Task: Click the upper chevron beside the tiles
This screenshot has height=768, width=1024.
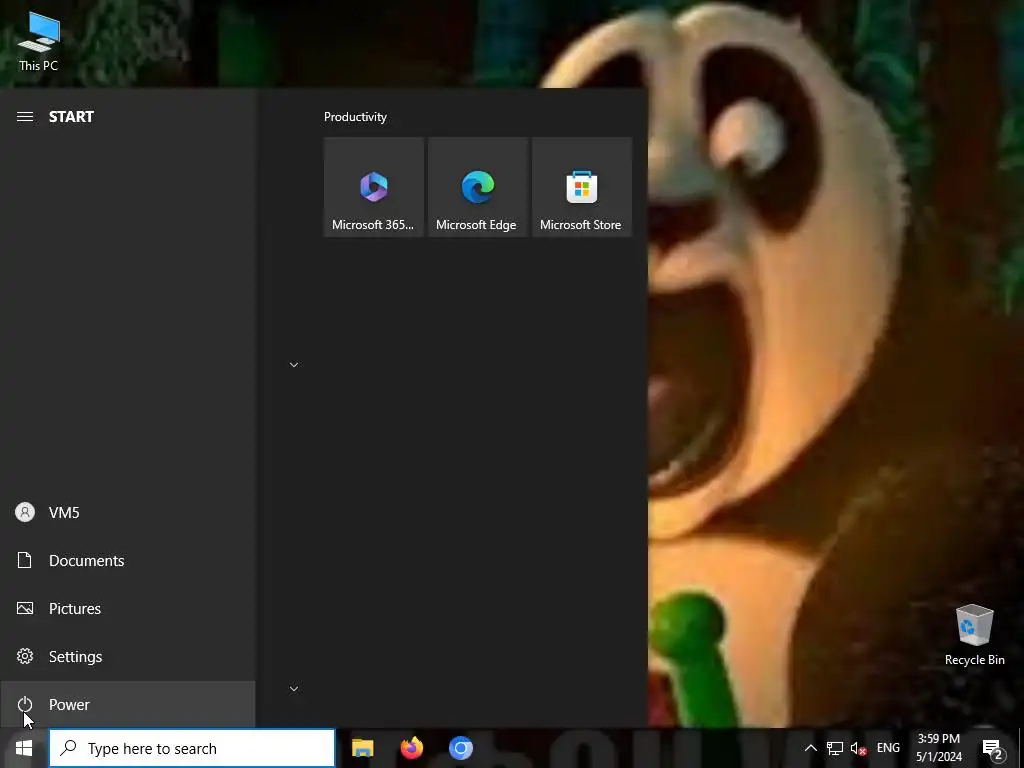Action: pyautogui.click(x=294, y=364)
